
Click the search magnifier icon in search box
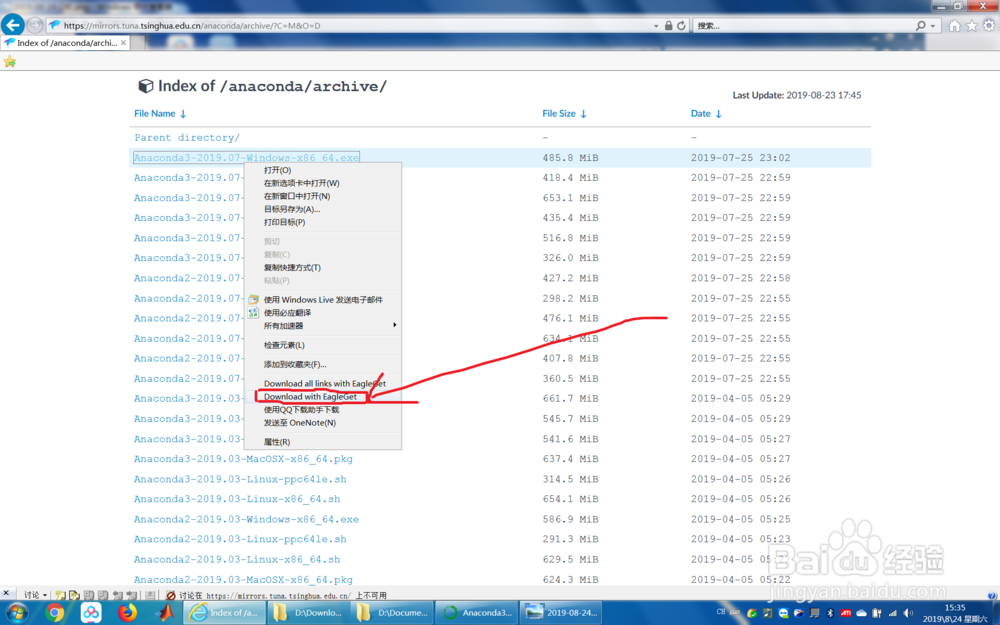click(920, 26)
